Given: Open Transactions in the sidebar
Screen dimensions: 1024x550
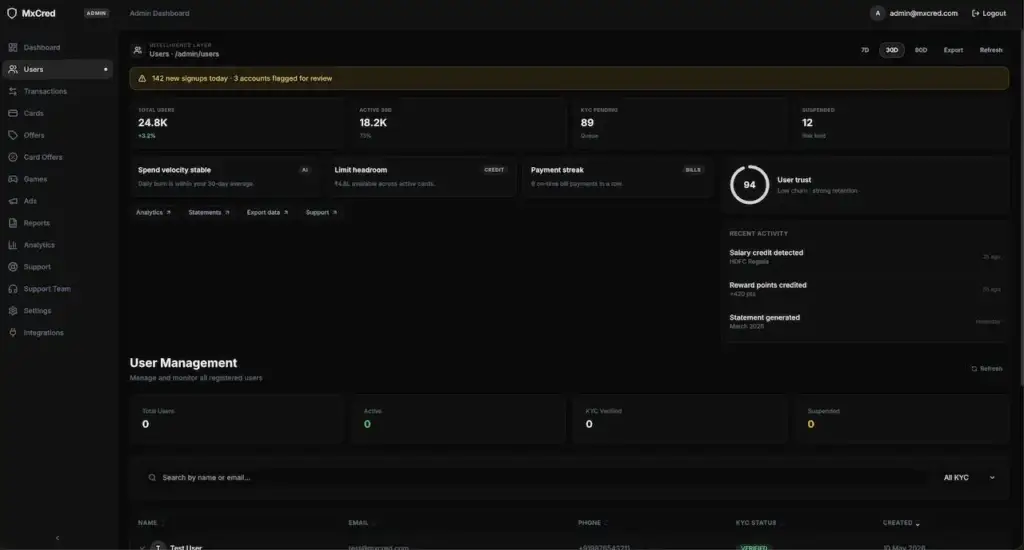Looking at the screenshot, I should (57, 91).
